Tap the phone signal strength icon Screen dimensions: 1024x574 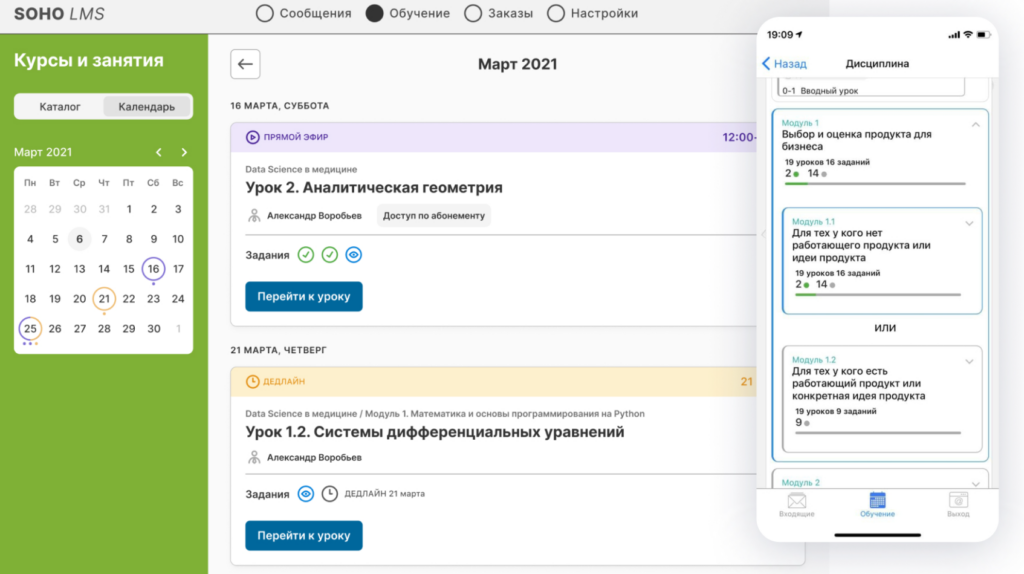click(x=954, y=35)
